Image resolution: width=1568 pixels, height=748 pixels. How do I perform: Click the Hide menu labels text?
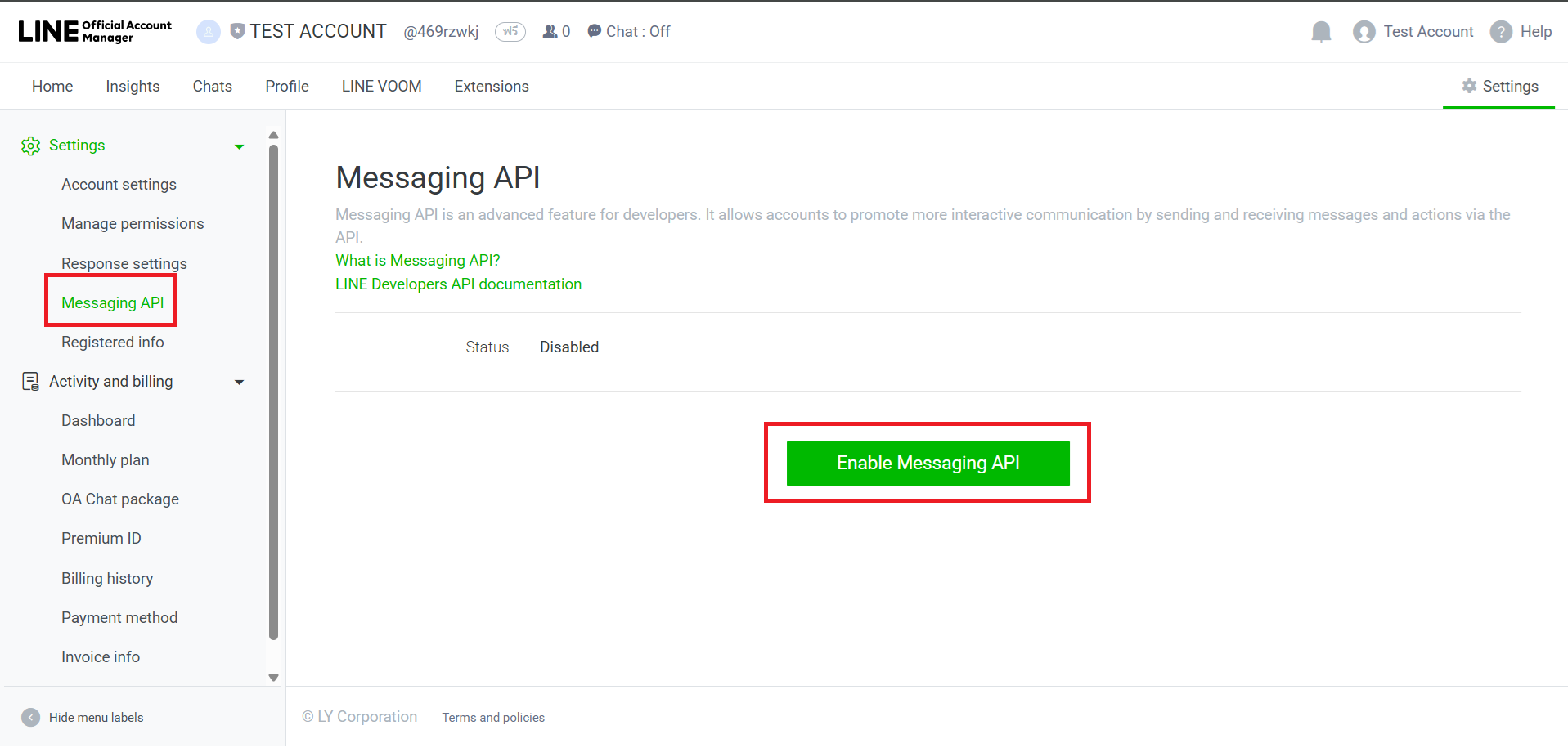[97, 717]
